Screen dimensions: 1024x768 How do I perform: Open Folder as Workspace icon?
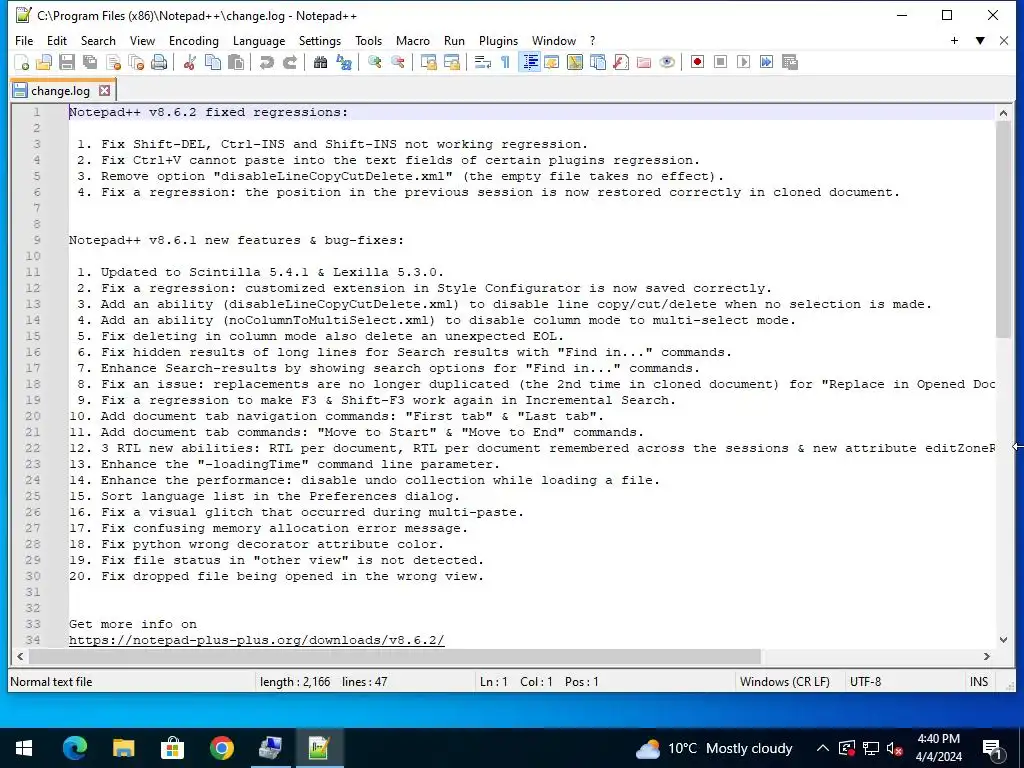pos(644,62)
